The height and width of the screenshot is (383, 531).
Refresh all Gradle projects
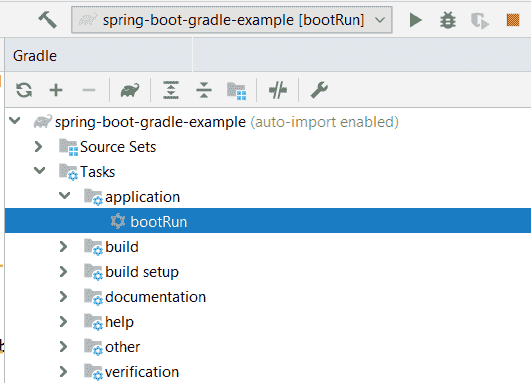(x=24, y=90)
